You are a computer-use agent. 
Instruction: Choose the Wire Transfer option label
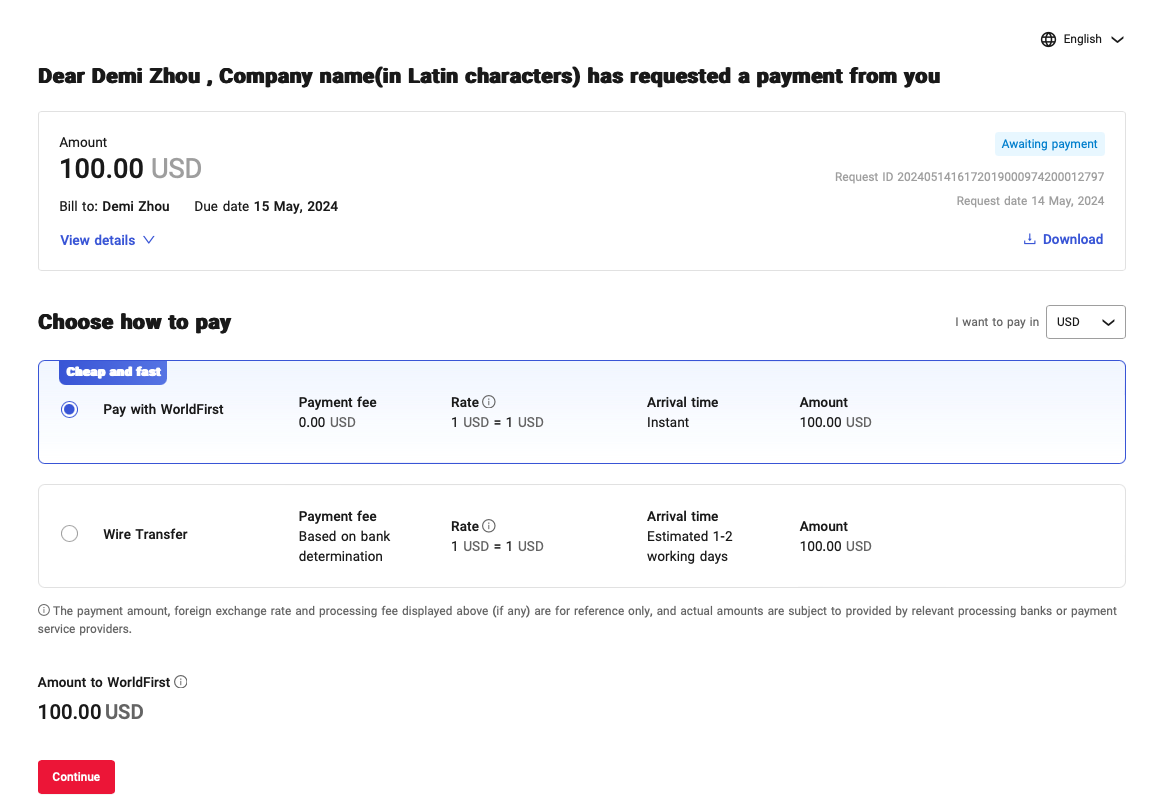pyautogui.click(x=145, y=535)
